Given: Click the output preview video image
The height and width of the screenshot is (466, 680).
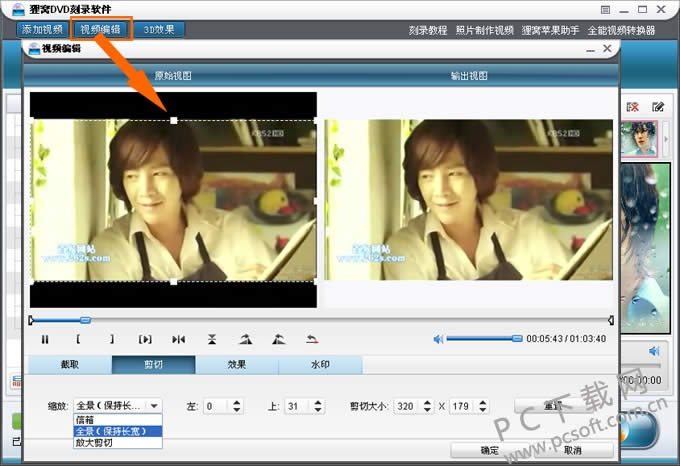Looking at the screenshot, I should click(469, 200).
